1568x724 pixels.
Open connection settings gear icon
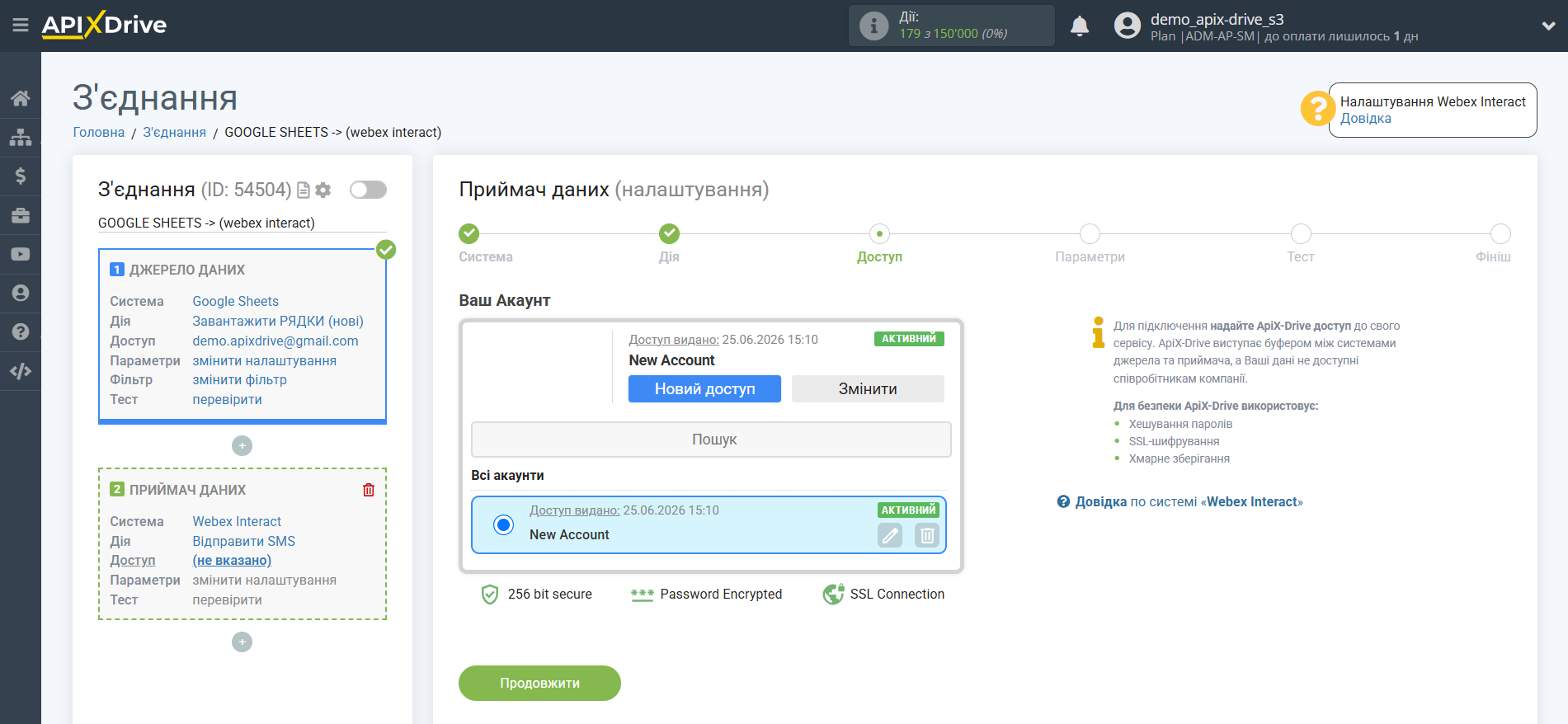323,190
